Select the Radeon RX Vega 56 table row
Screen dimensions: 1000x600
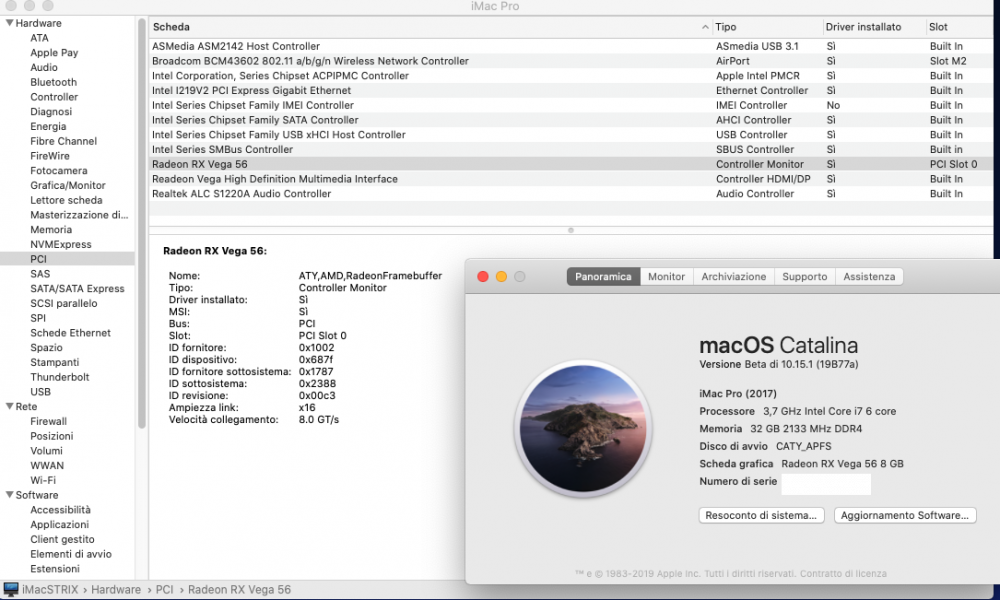point(570,164)
